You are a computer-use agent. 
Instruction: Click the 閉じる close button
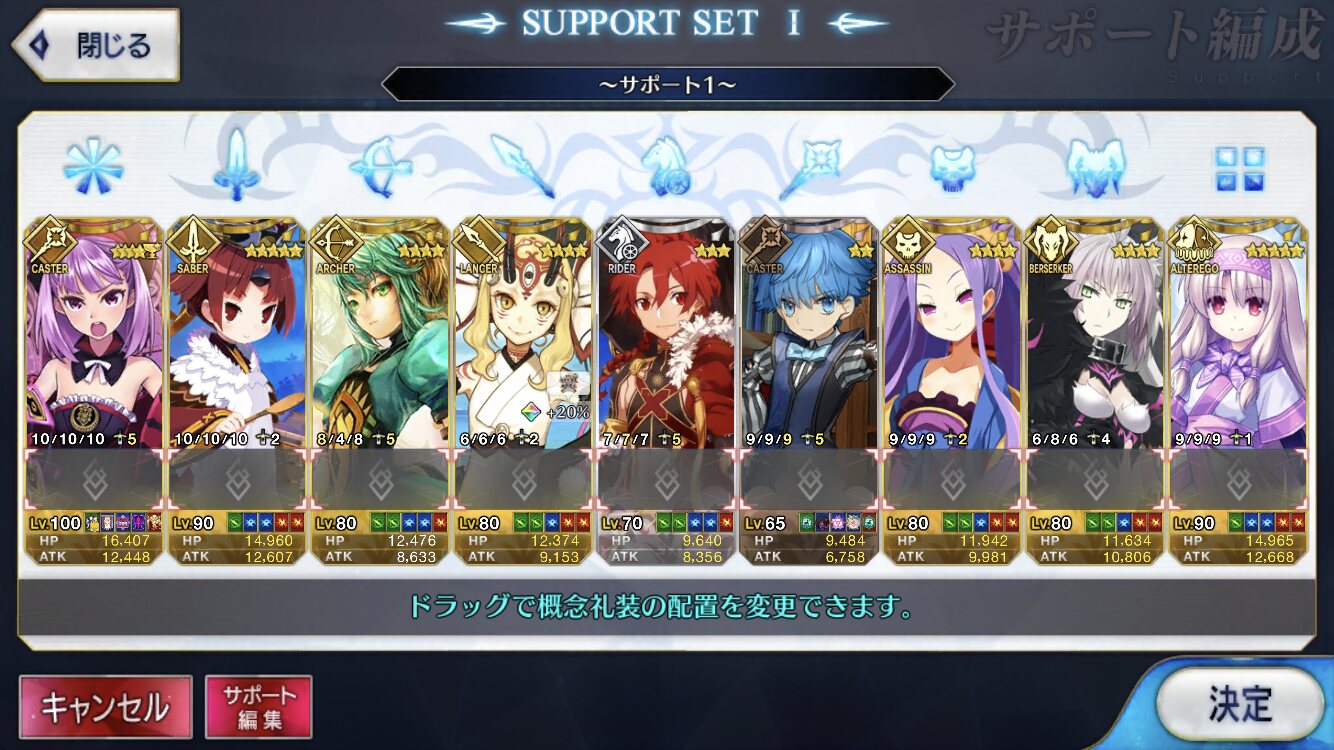point(95,45)
